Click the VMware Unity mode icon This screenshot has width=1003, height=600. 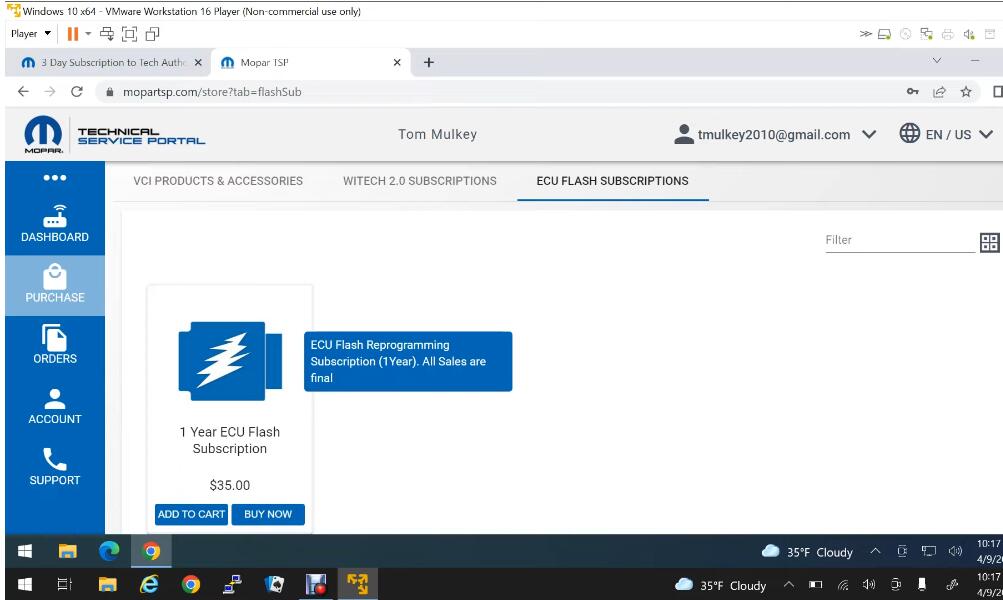(x=152, y=34)
